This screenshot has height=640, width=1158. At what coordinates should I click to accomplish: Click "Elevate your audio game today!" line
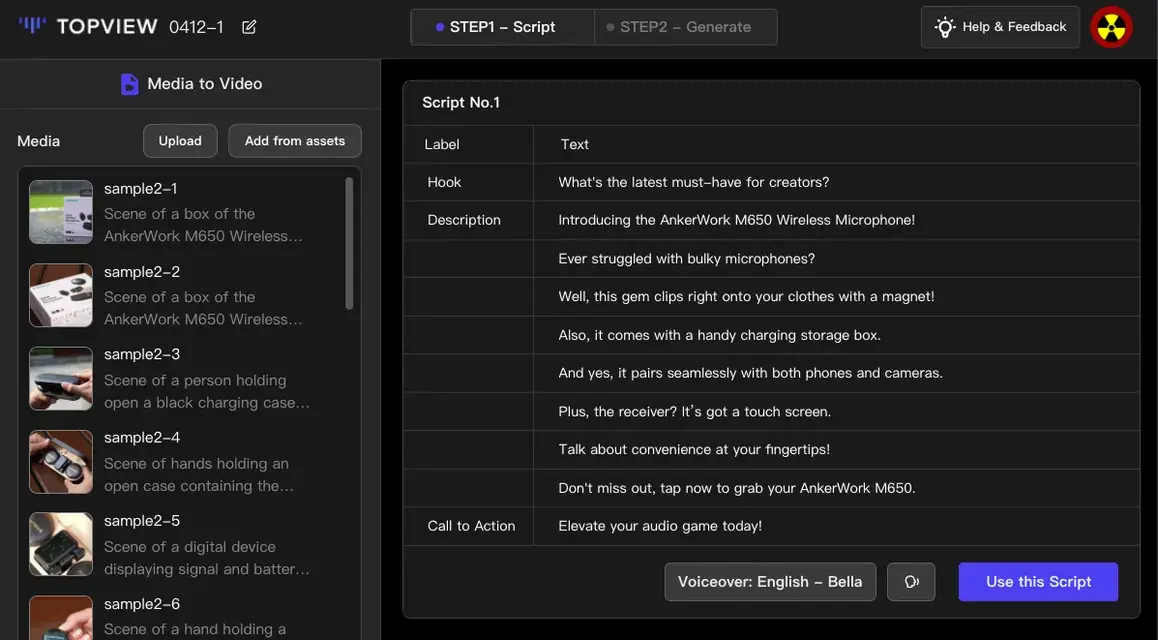[660, 526]
